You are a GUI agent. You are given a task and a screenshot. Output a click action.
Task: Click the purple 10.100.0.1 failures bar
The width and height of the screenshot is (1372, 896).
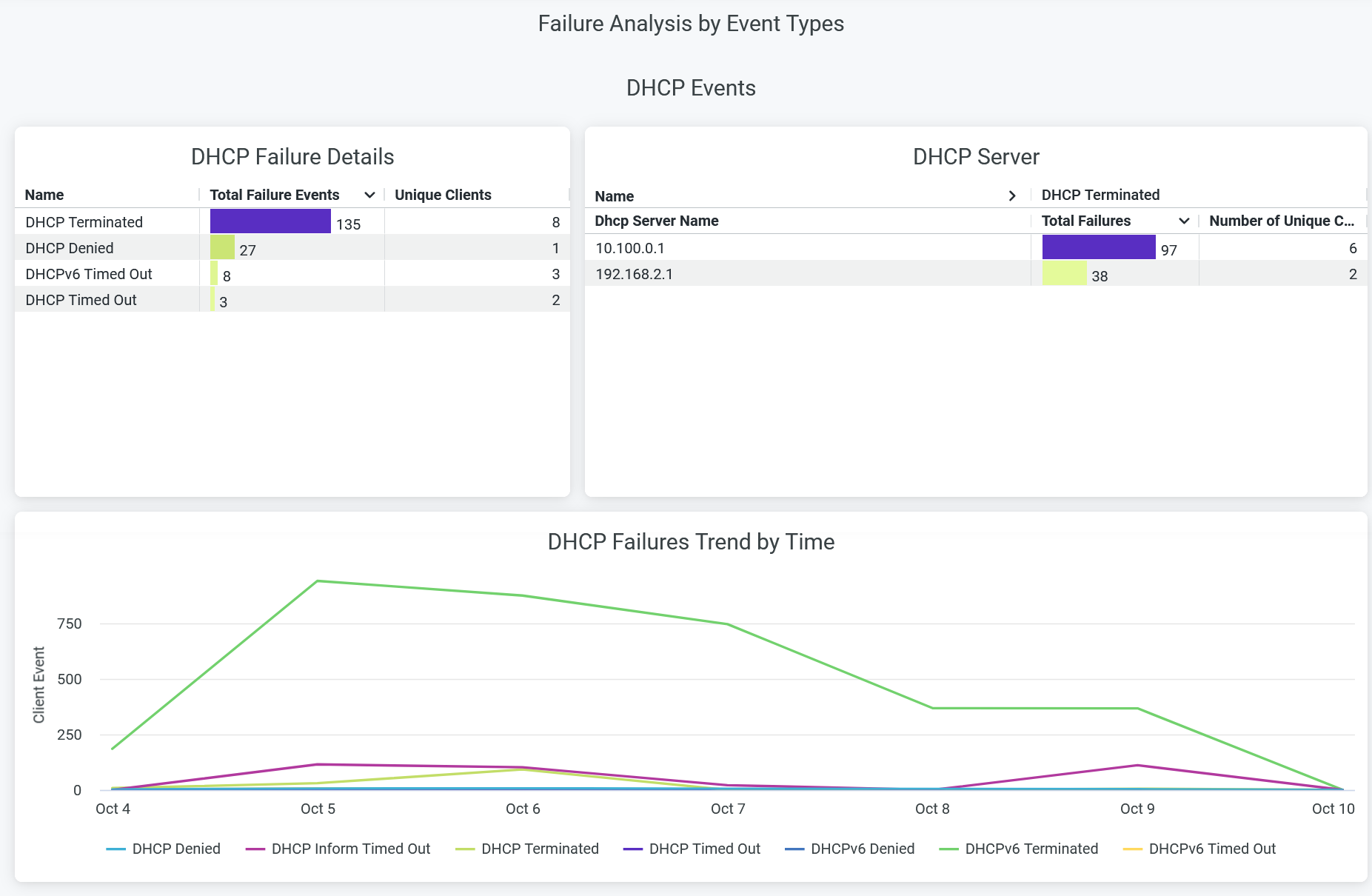1098,247
